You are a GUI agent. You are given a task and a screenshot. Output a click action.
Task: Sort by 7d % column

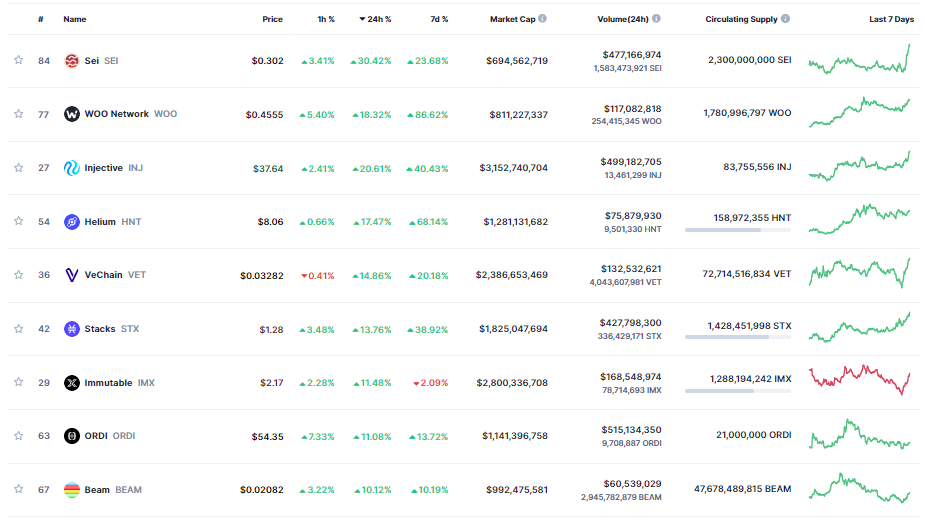[439, 19]
